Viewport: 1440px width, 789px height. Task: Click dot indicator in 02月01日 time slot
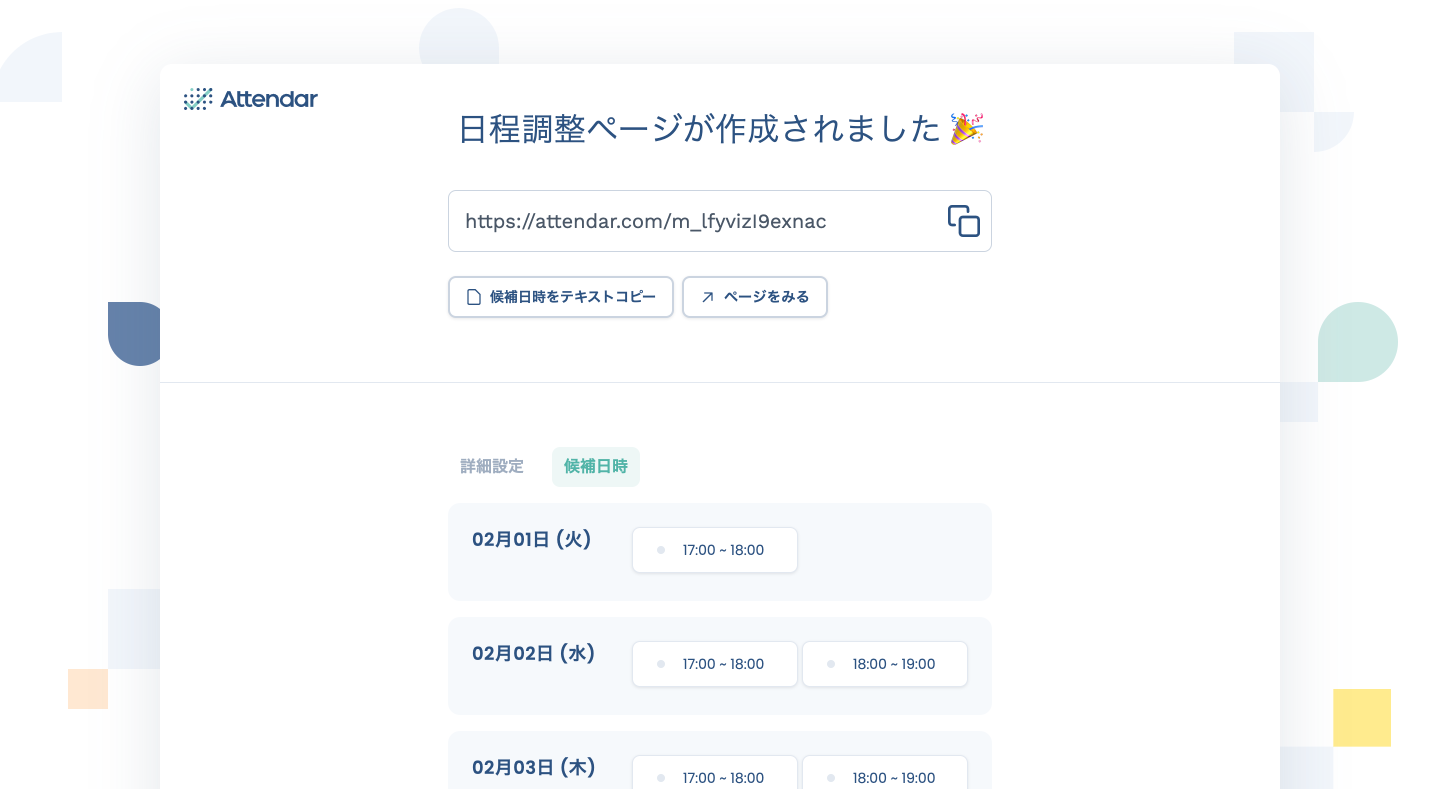661,550
